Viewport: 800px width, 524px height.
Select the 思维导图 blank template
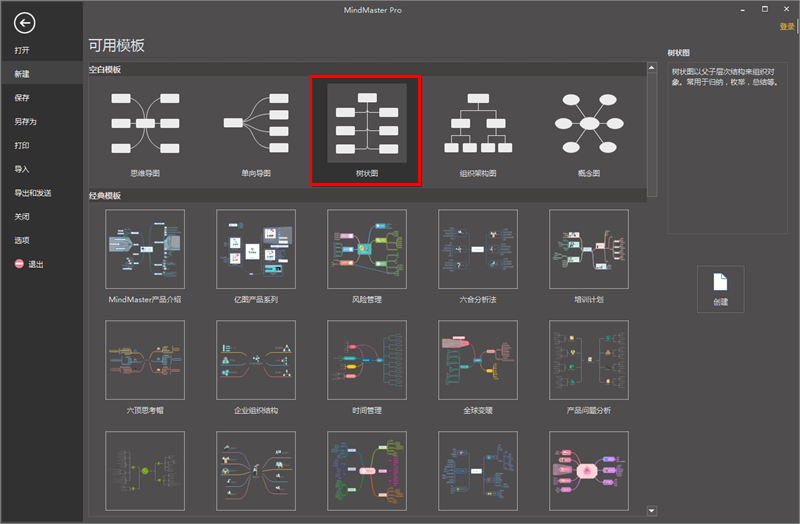[145, 123]
